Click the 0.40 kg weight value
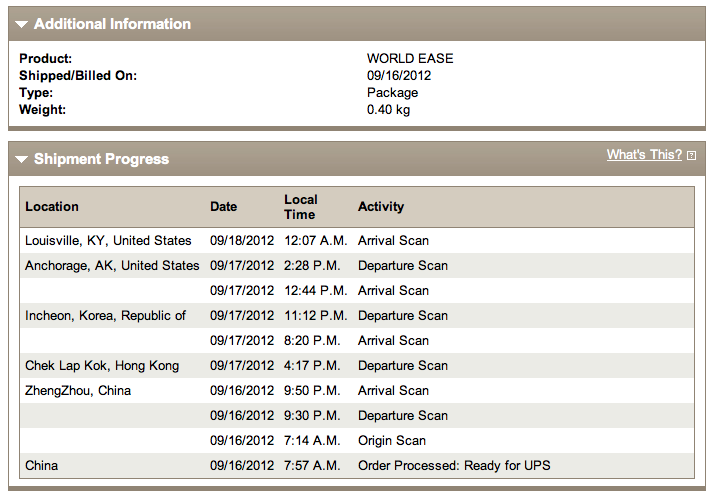Screen dimensions: 713x500 [x=388, y=110]
